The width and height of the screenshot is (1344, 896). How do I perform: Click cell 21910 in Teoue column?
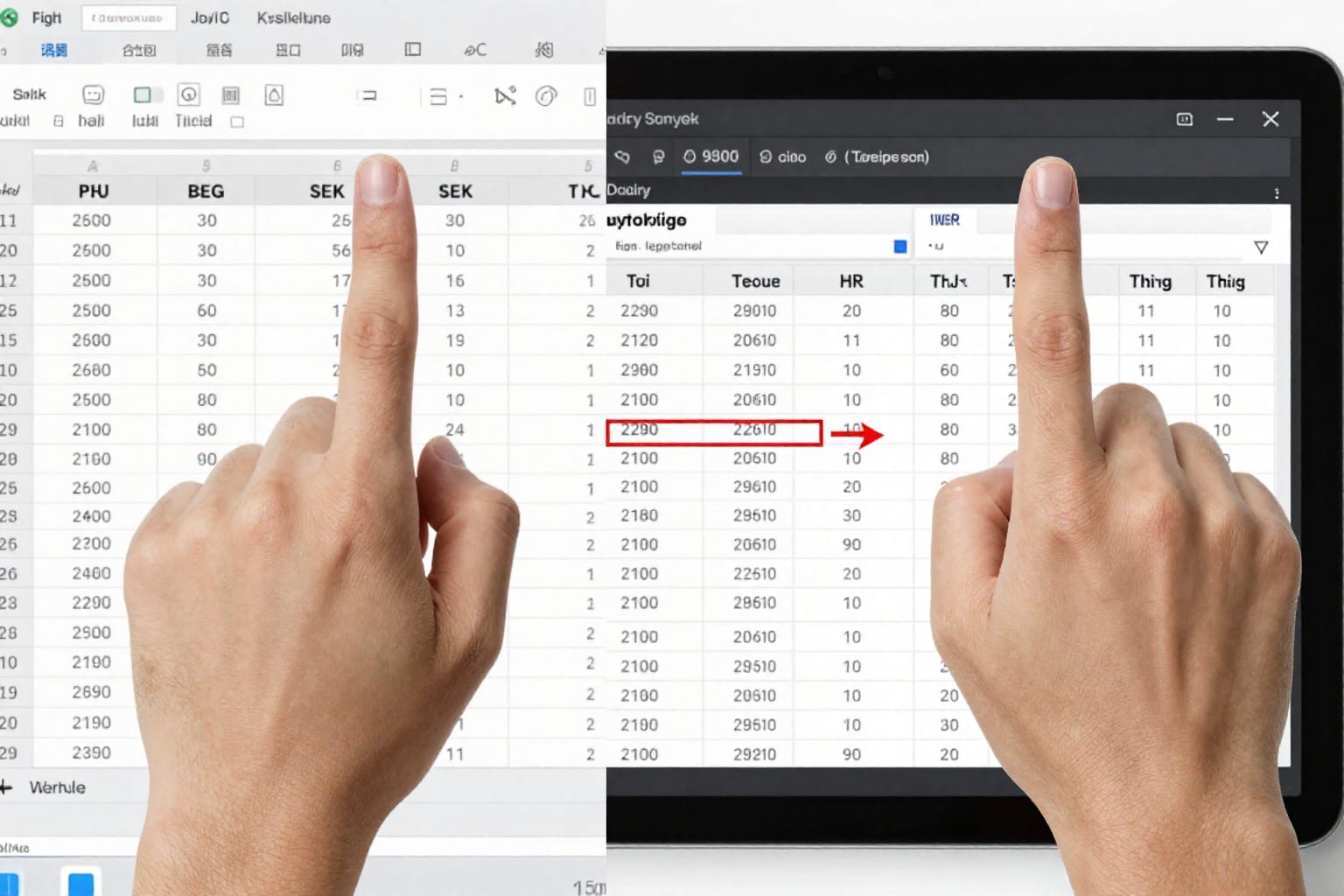coord(754,370)
